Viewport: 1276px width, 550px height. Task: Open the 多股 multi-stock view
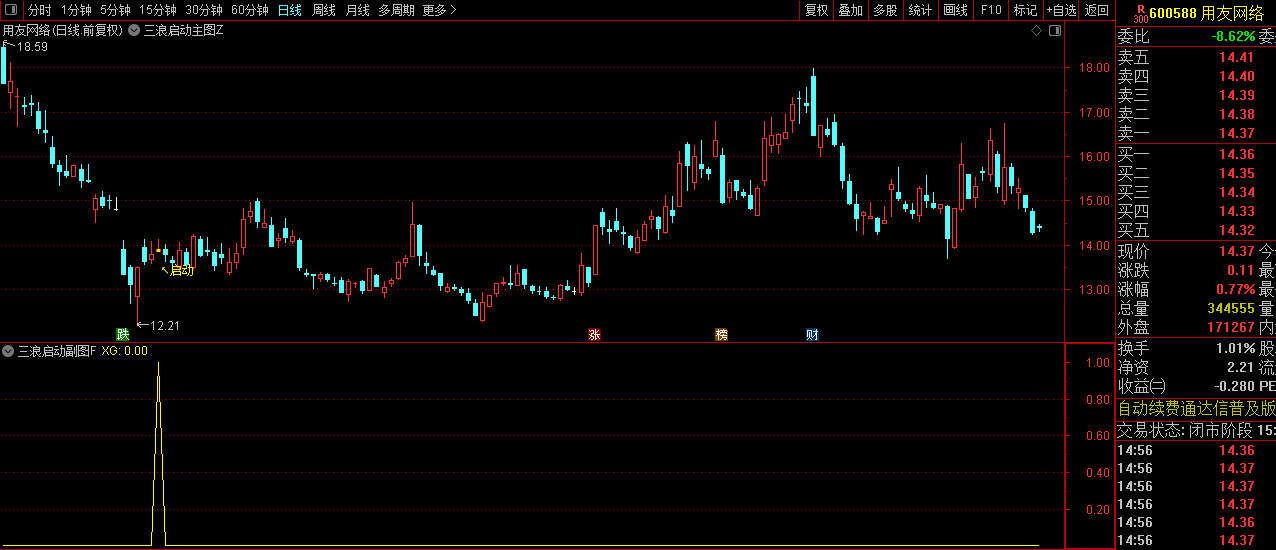[x=885, y=10]
